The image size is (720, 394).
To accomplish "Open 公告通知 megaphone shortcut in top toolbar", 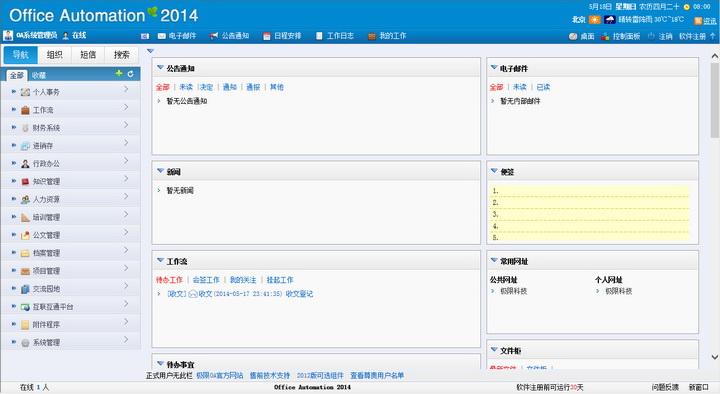I will pos(214,36).
